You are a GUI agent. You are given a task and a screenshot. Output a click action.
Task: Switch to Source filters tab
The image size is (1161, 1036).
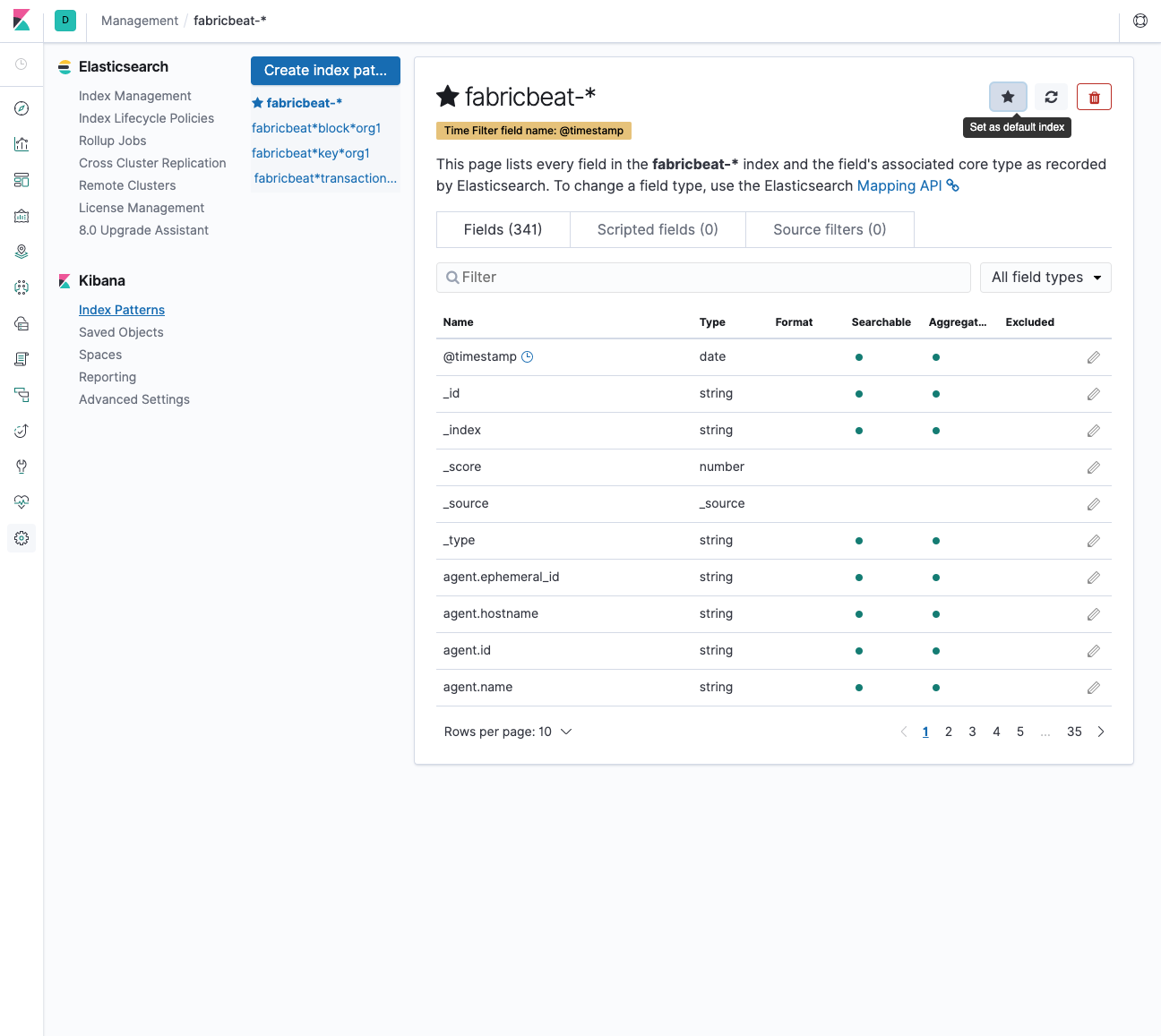(830, 229)
